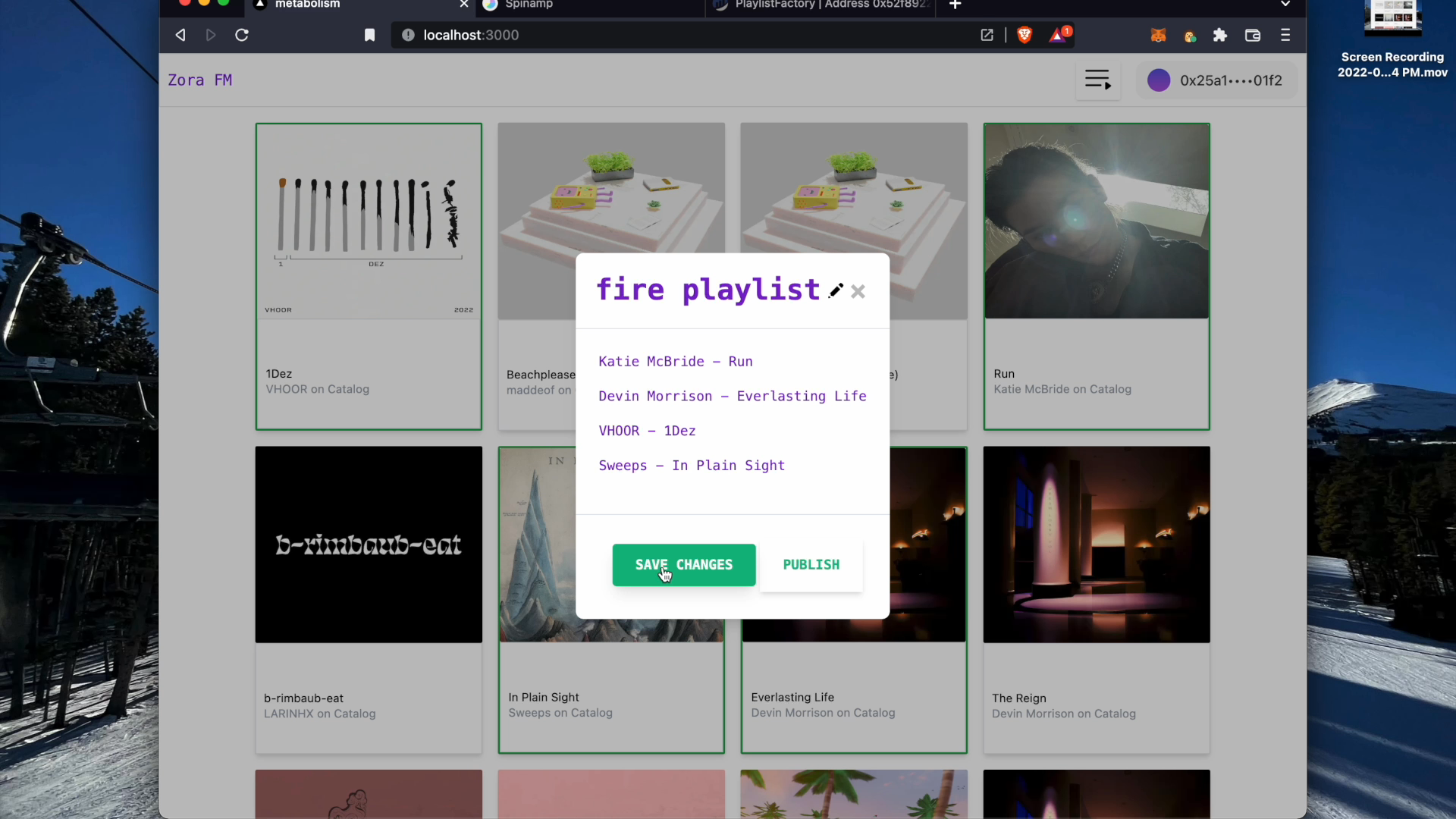Viewport: 1456px width, 819px height.
Task: Open the second extension icon beside MetaMask
Action: click(x=1190, y=36)
